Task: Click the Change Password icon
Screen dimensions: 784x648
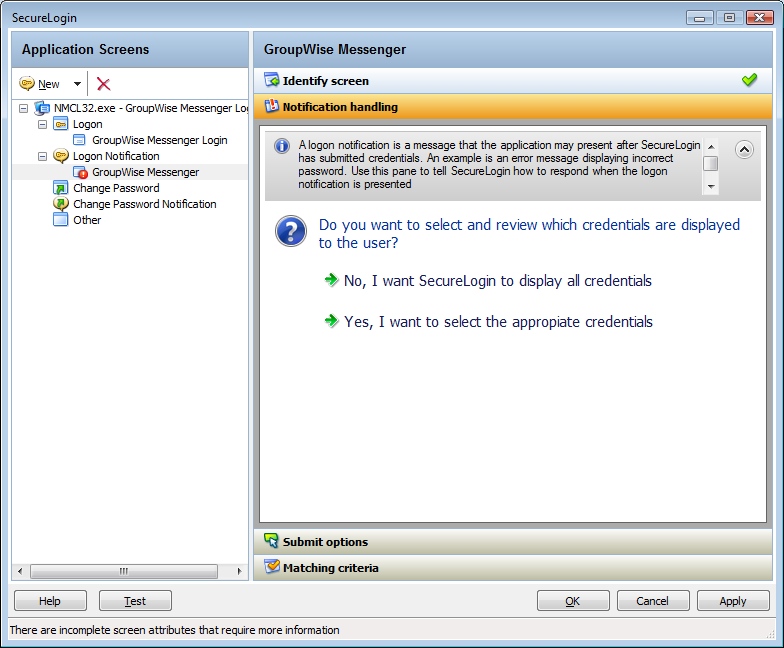Action: pos(60,188)
